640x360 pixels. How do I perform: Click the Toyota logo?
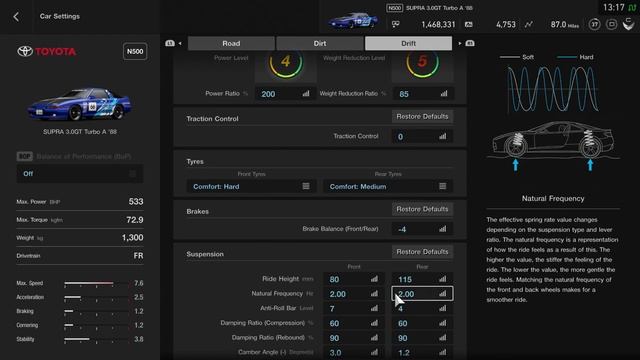point(47,51)
